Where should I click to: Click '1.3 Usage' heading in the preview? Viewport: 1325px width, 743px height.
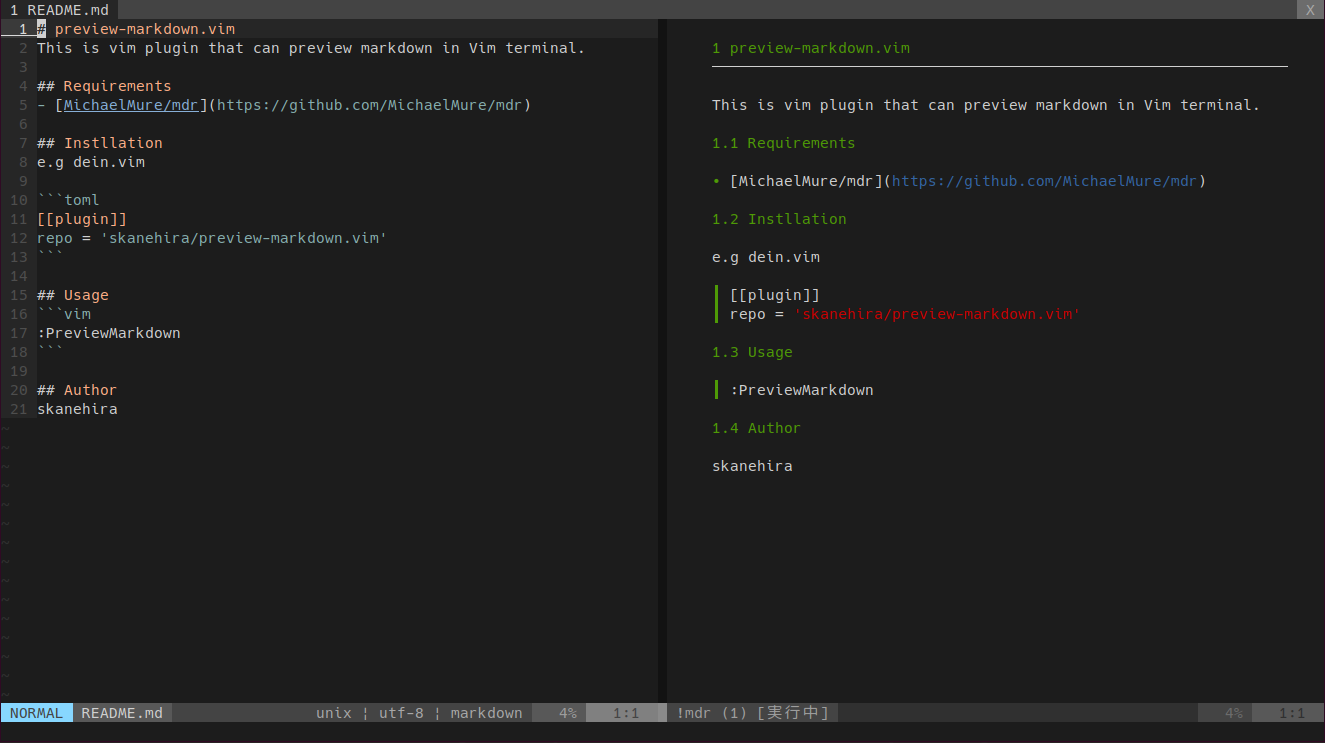[x=752, y=352]
